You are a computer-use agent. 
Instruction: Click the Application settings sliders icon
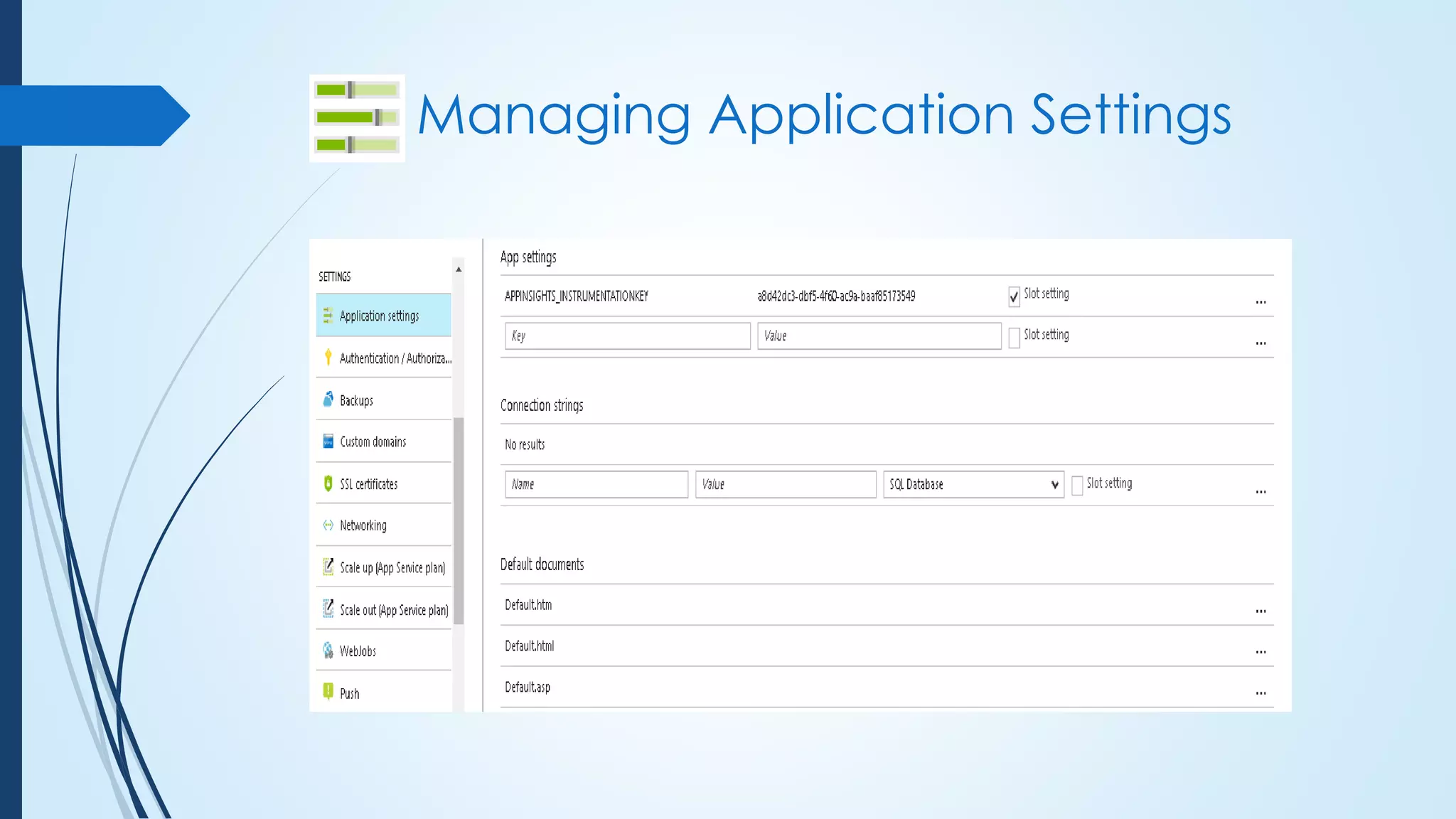pyautogui.click(x=328, y=315)
